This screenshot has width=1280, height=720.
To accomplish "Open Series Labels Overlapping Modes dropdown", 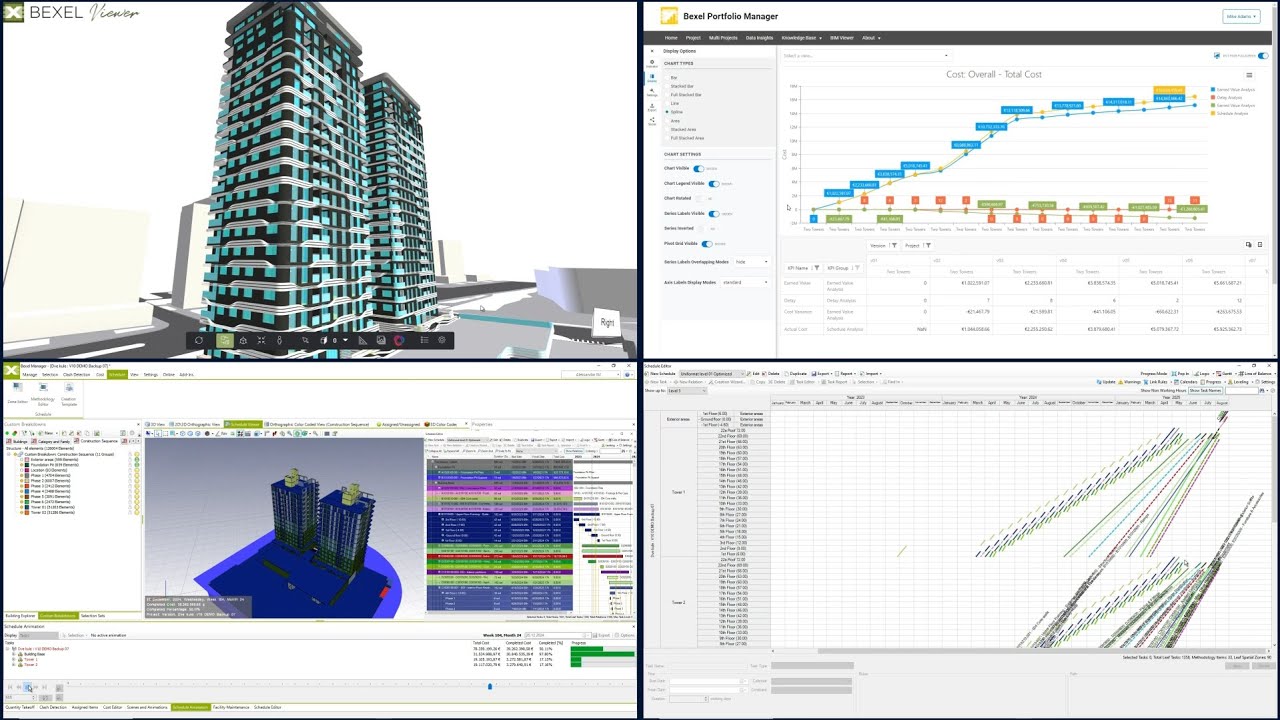I will 752,262.
